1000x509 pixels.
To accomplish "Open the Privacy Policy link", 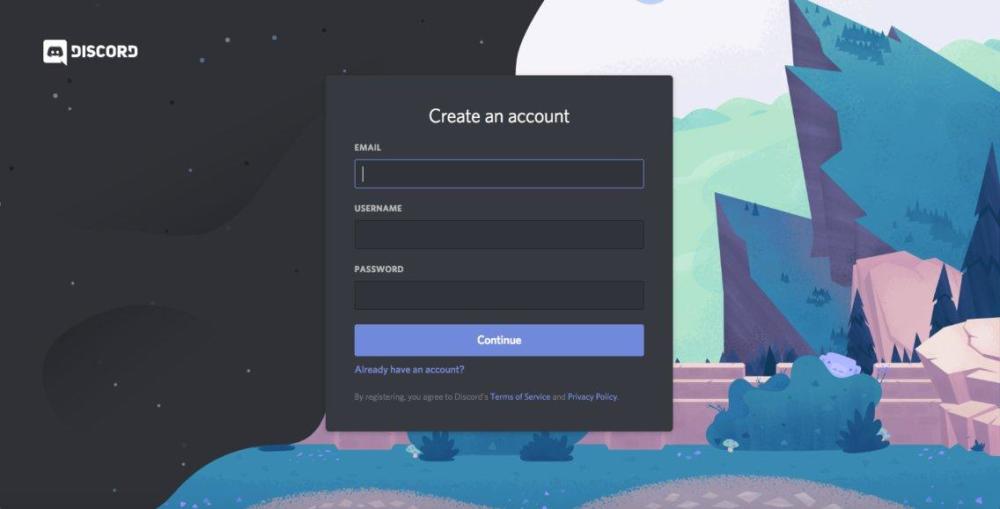I will (x=592, y=397).
